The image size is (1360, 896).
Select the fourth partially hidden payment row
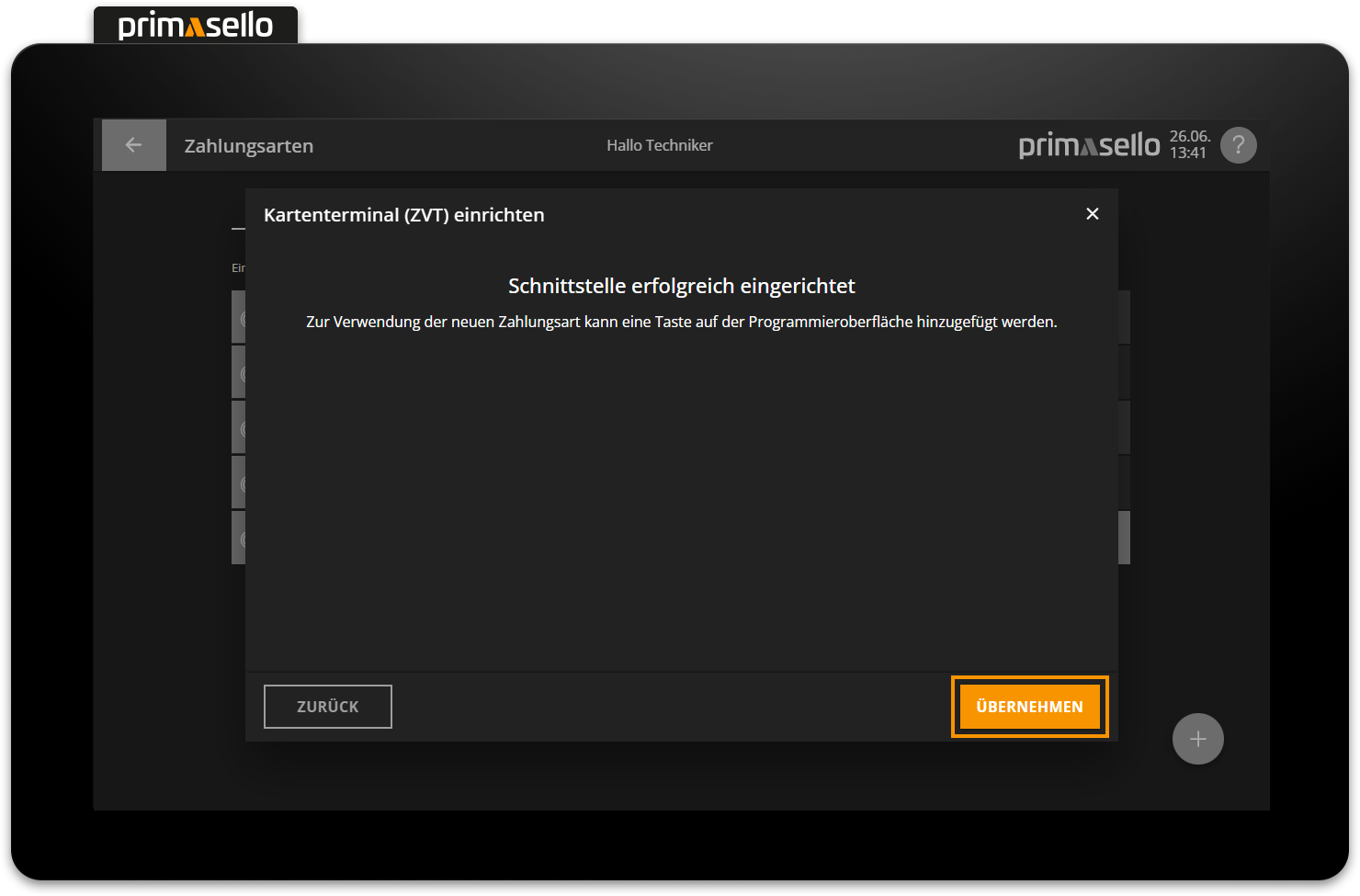pyautogui.click(x=238, y=483)
